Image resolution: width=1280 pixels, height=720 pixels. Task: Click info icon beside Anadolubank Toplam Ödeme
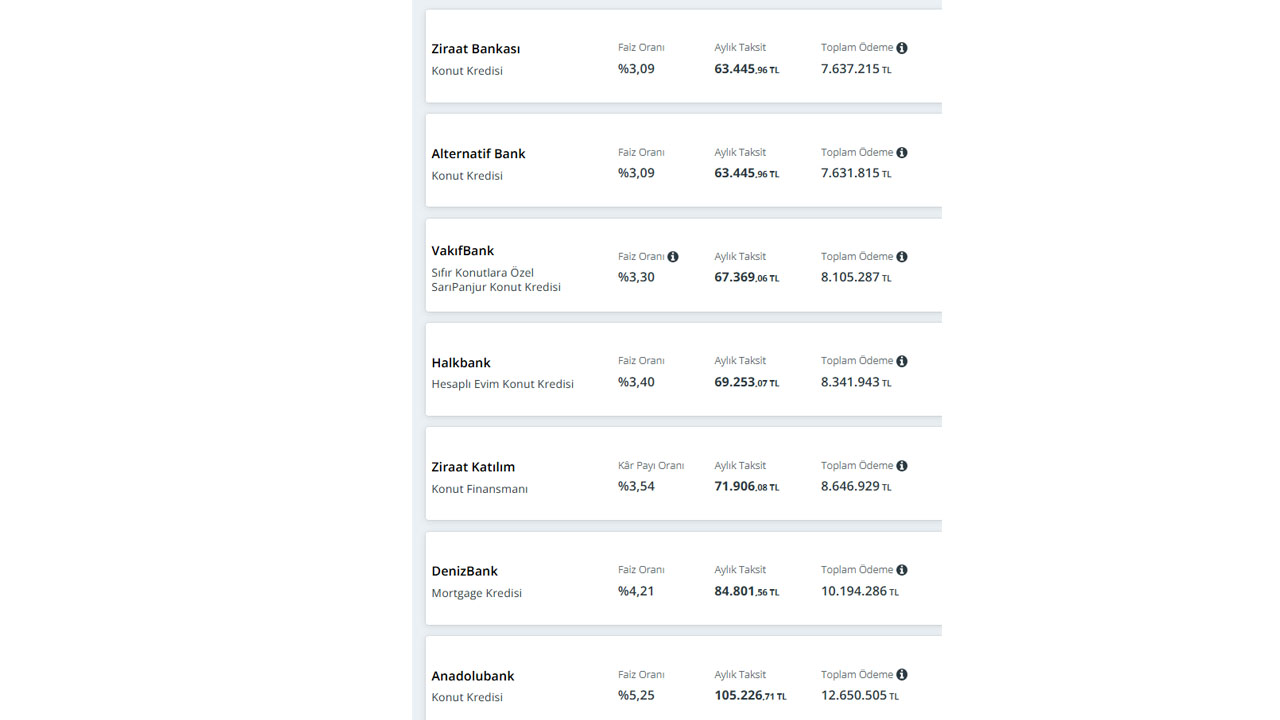pos(902,675)
